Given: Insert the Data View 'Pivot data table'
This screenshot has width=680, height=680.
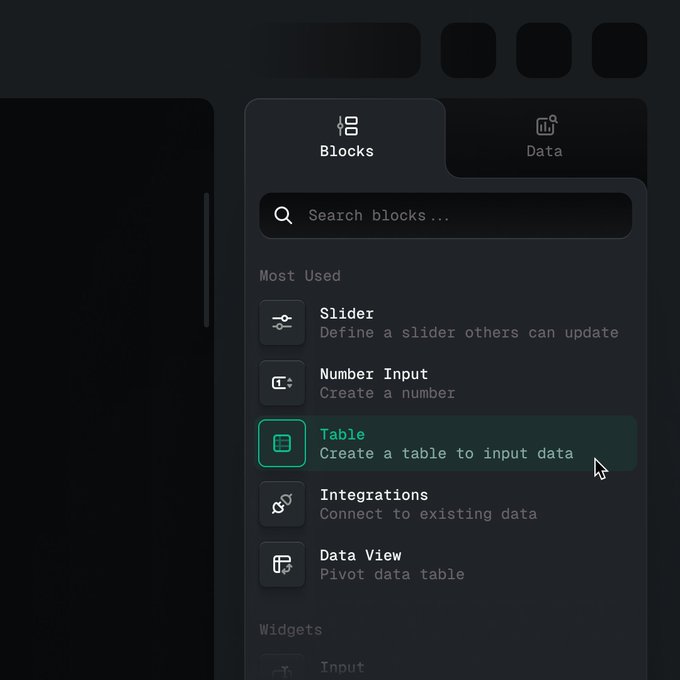Looking at the screenshot, I should tap(392, 574).
